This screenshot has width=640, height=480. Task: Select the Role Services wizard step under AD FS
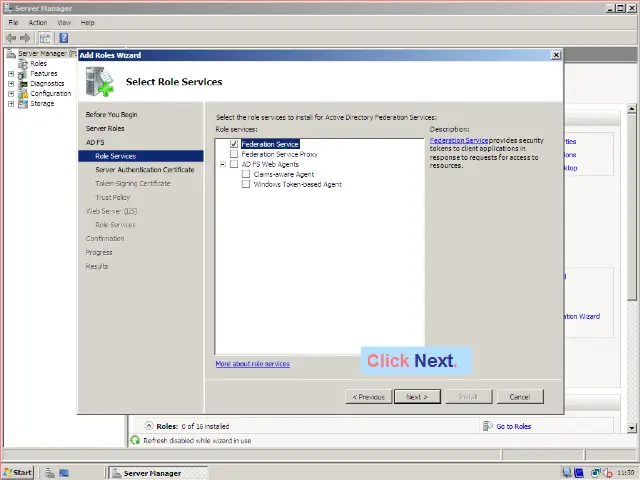pos(140,156)
